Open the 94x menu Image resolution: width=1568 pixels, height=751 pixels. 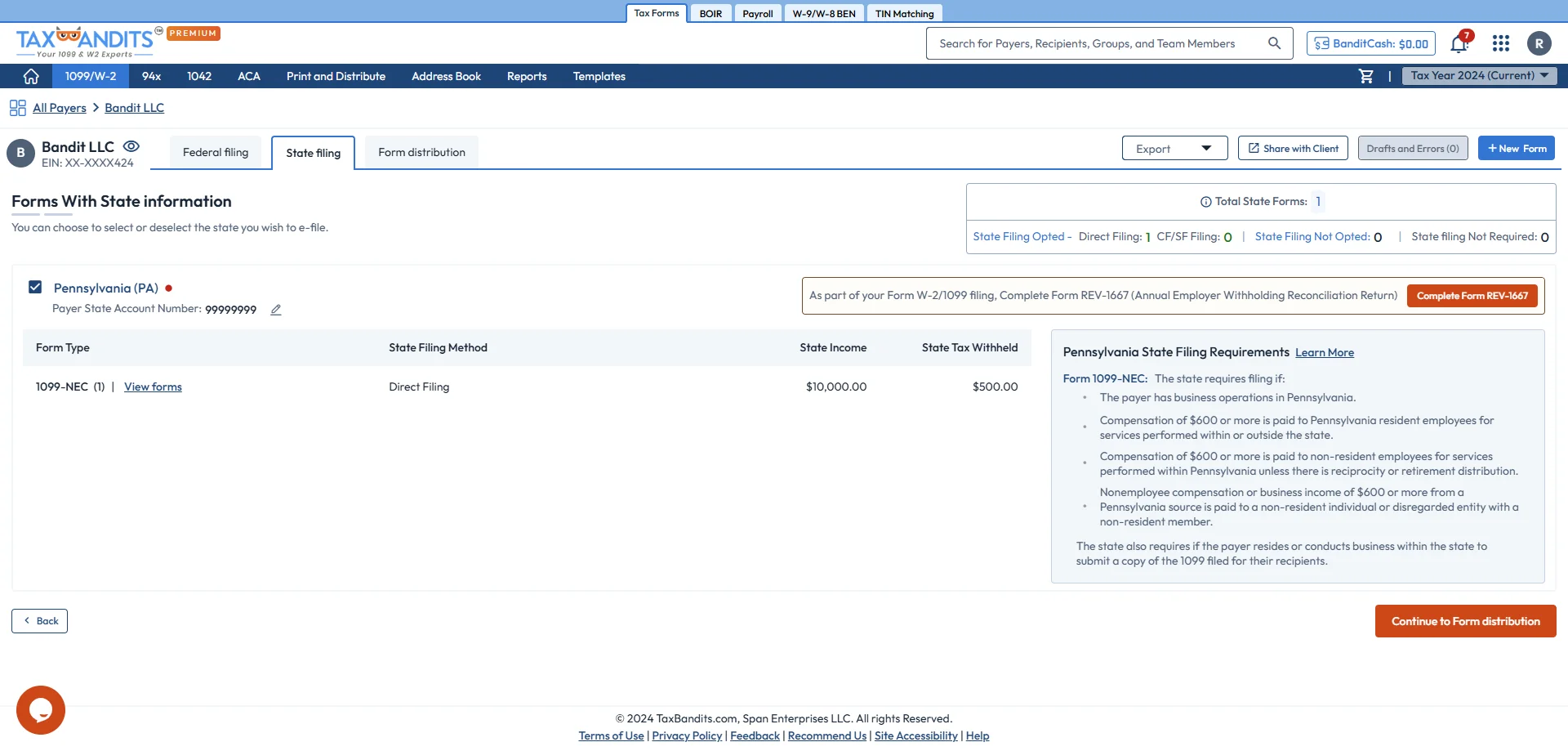pos(151,76)
